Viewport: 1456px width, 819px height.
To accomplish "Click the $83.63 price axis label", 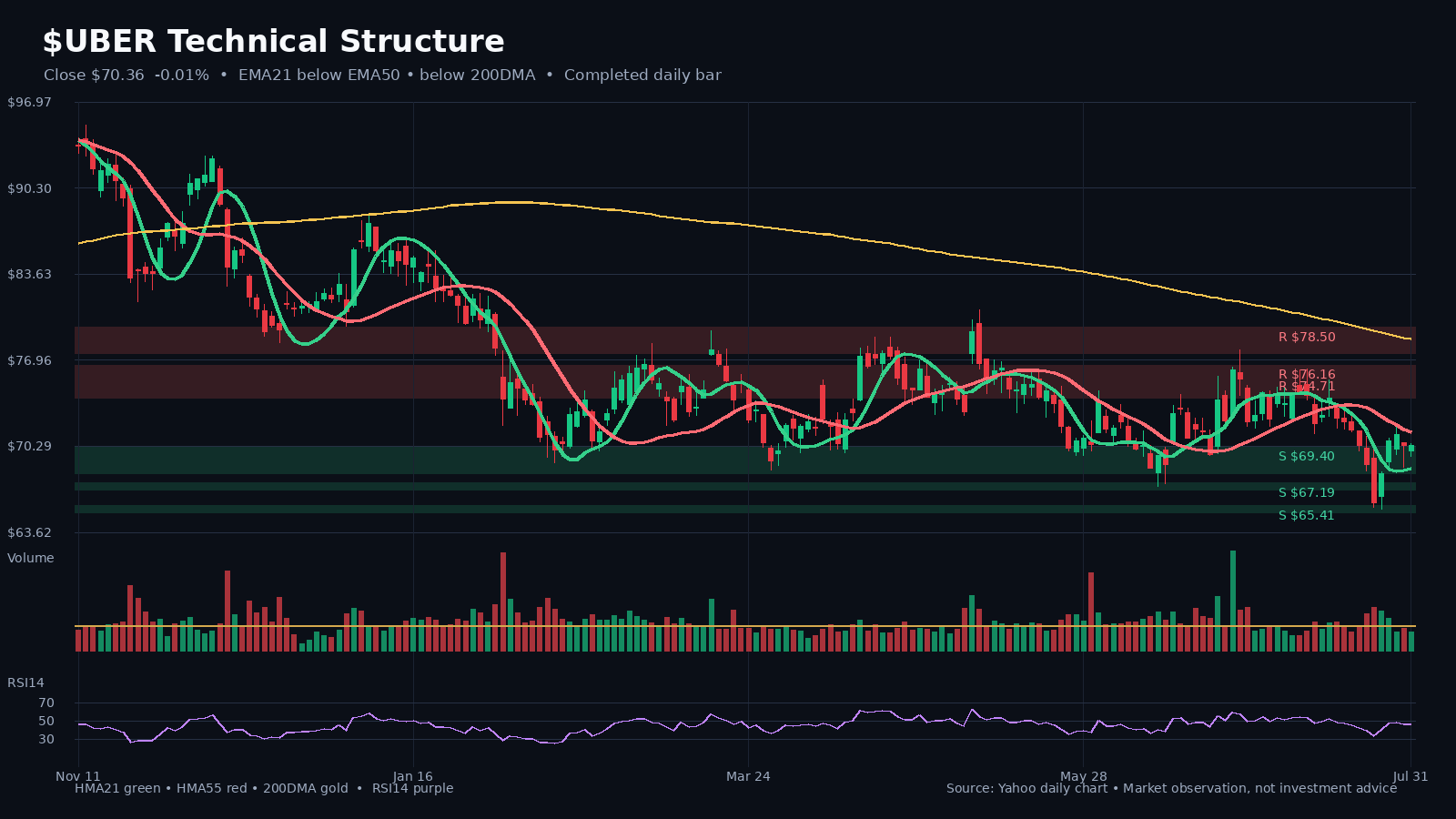I will pyautogui.click(x=30, y=274).
